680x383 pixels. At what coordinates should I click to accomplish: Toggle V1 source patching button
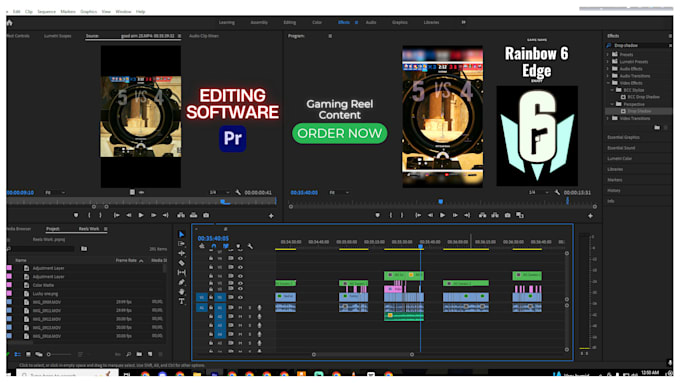(x=201, y=298)
